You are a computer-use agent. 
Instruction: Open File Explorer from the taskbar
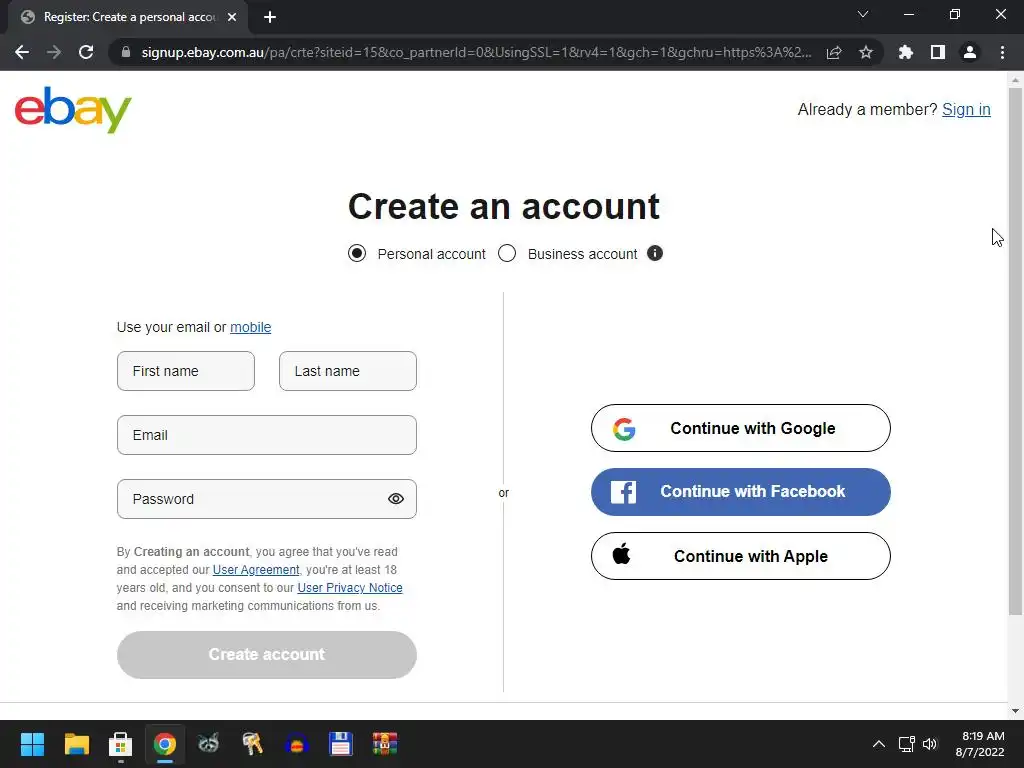point(76,744)
